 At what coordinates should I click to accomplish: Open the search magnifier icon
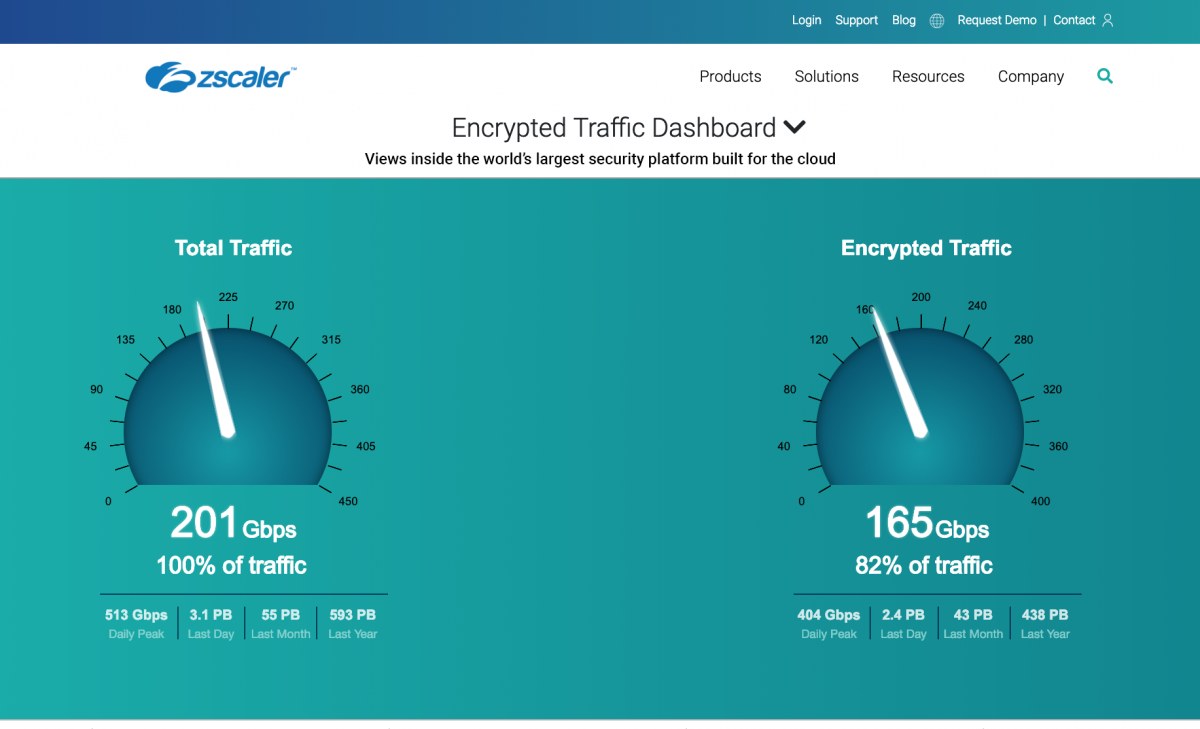pos(1105,76)
